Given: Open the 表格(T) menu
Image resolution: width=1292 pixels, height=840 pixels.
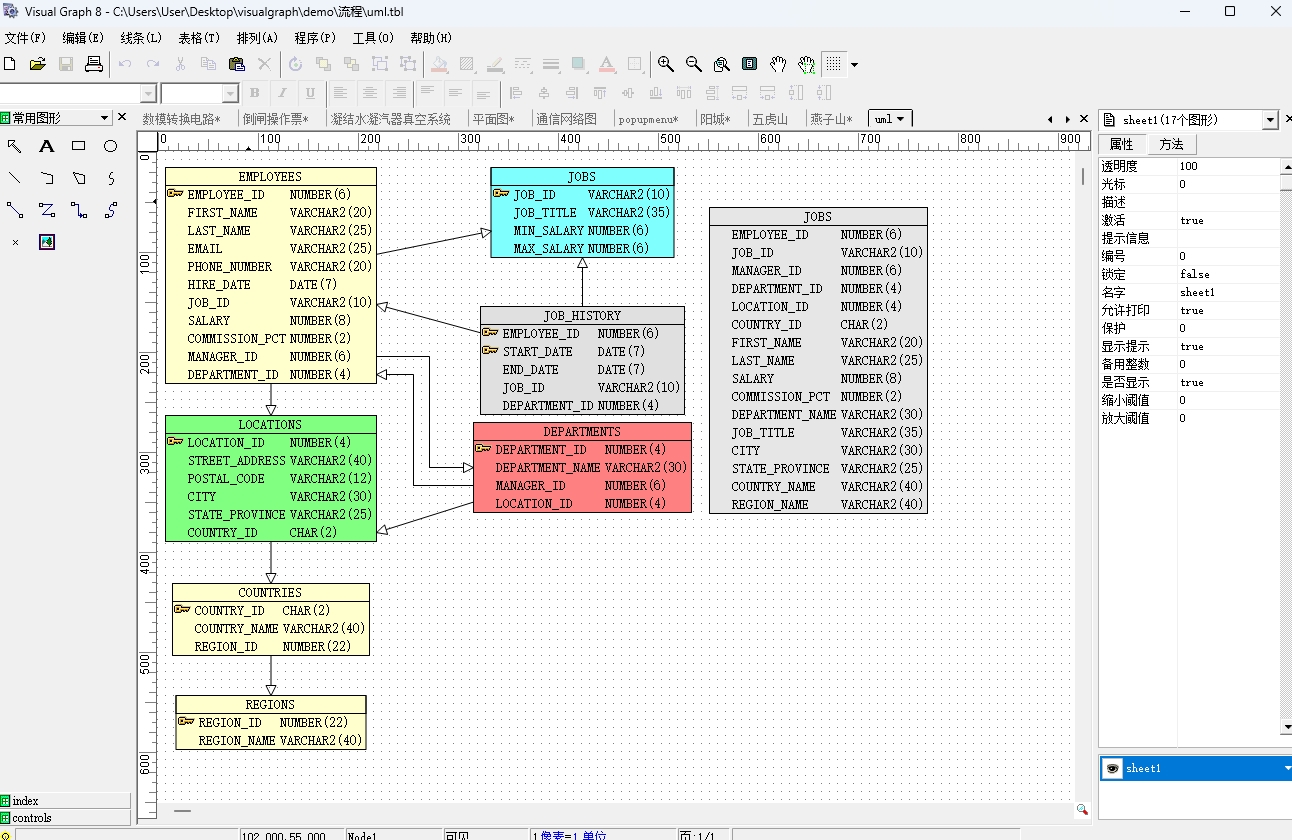Looking at the screenshot, I should (x=199, y=38).
